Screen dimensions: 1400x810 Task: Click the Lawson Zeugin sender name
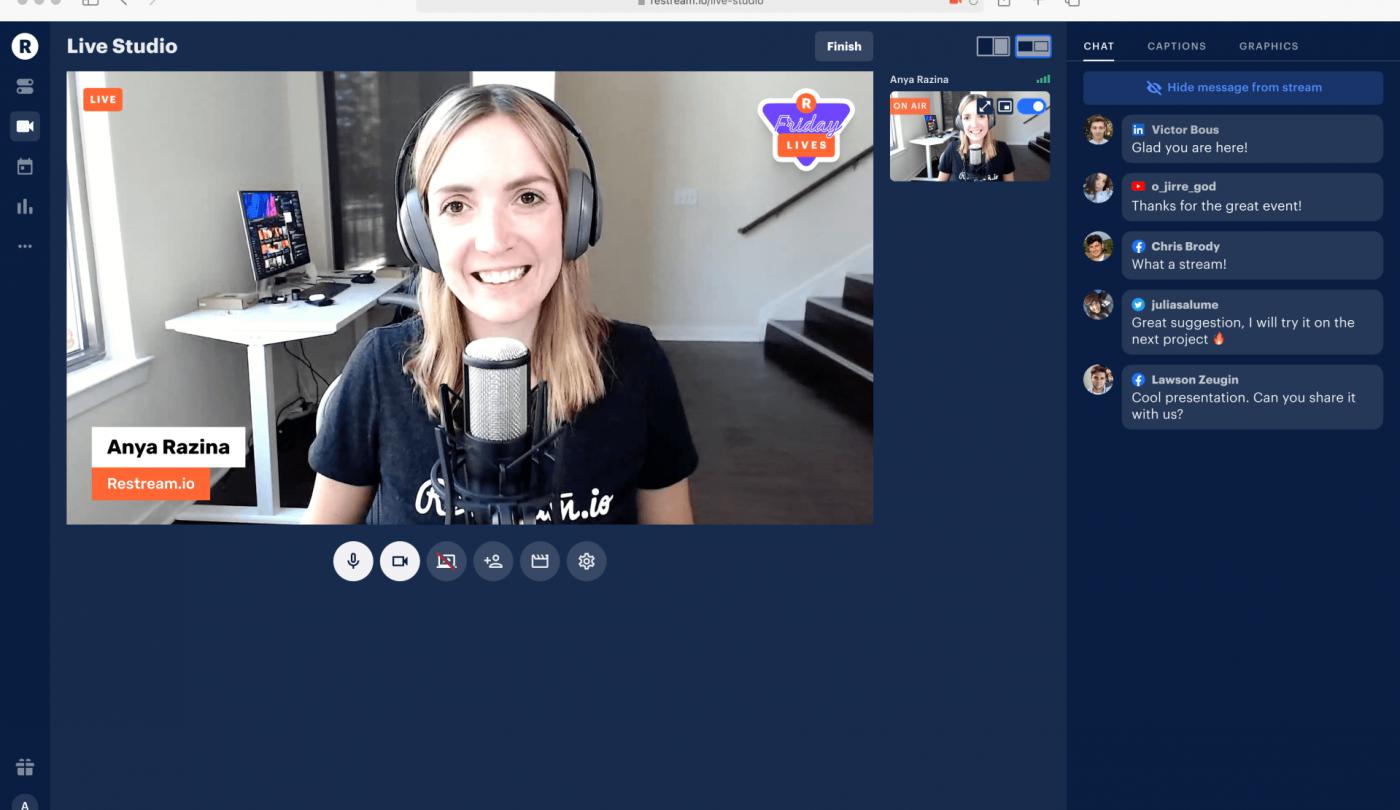pos(1194,380)
